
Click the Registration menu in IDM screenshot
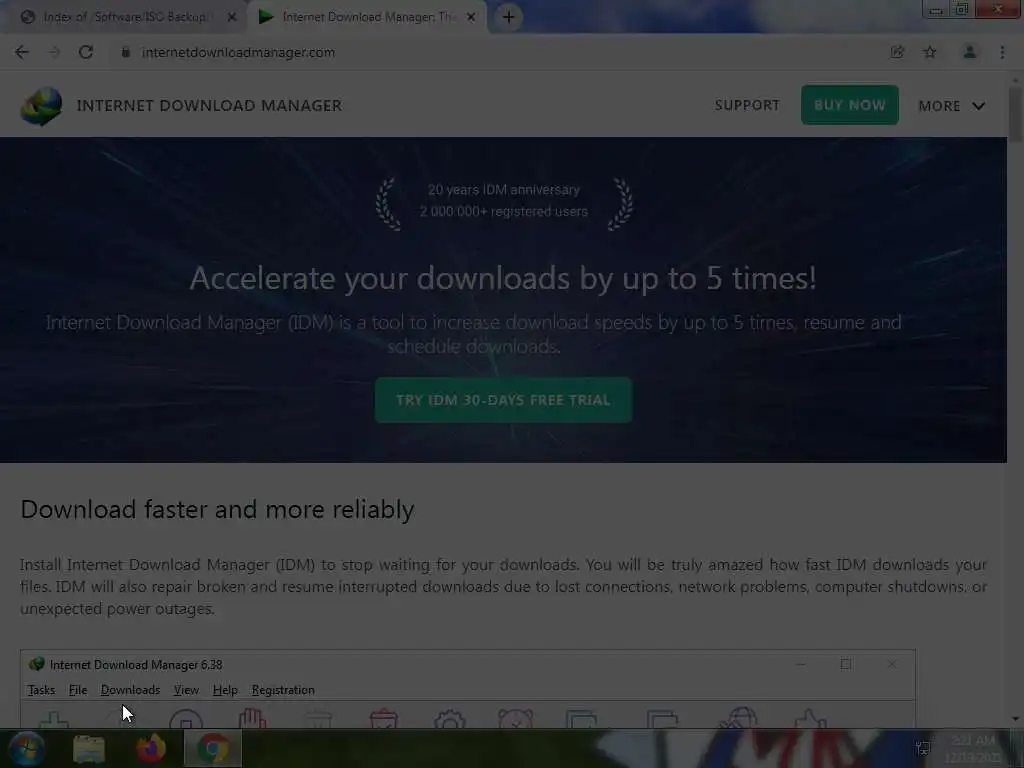point(283,690)
